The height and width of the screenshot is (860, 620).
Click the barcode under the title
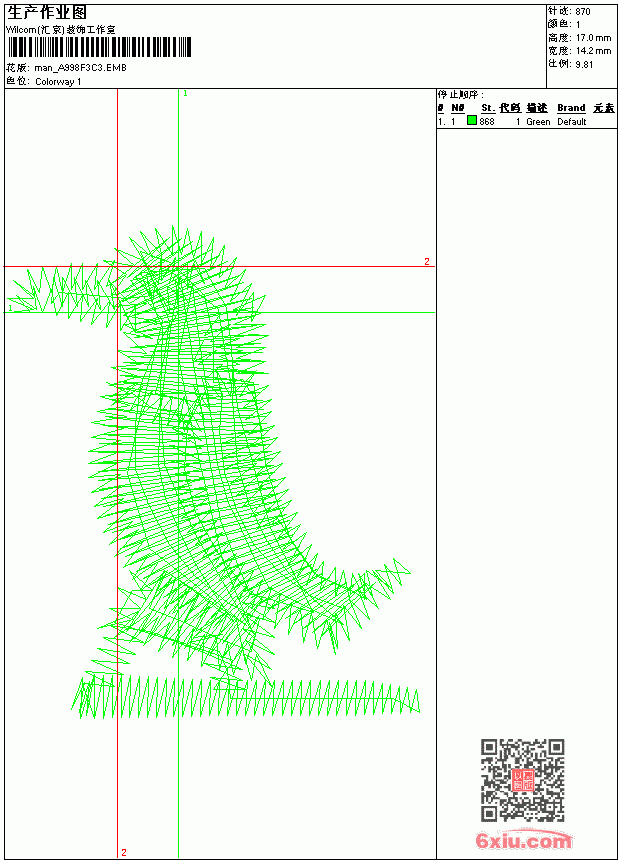99,47
